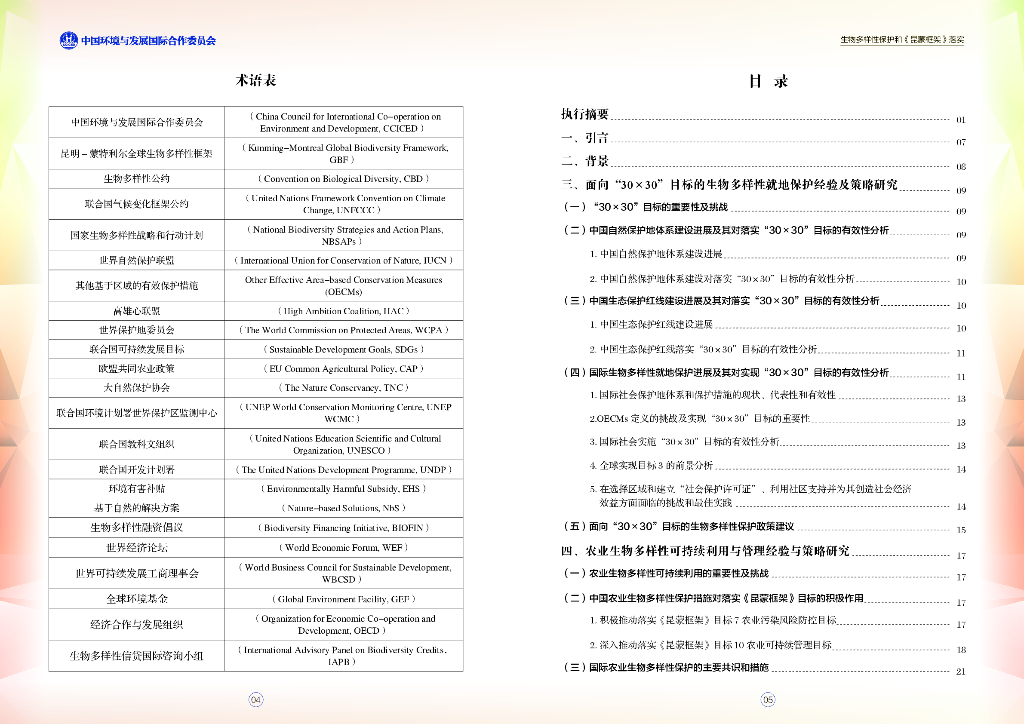
Task: Click the cell Other Effective Area-based Conservation Measures
Action: point(344,285)
